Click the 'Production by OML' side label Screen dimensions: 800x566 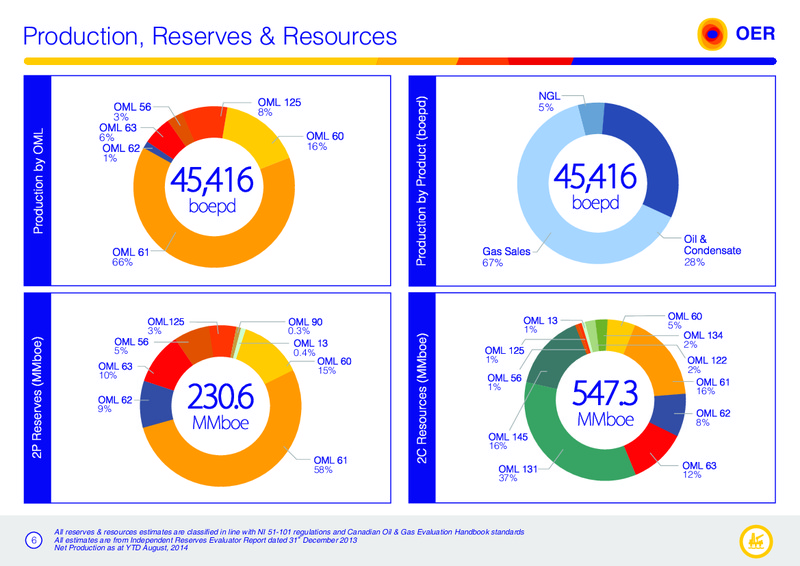pos(38,181)
